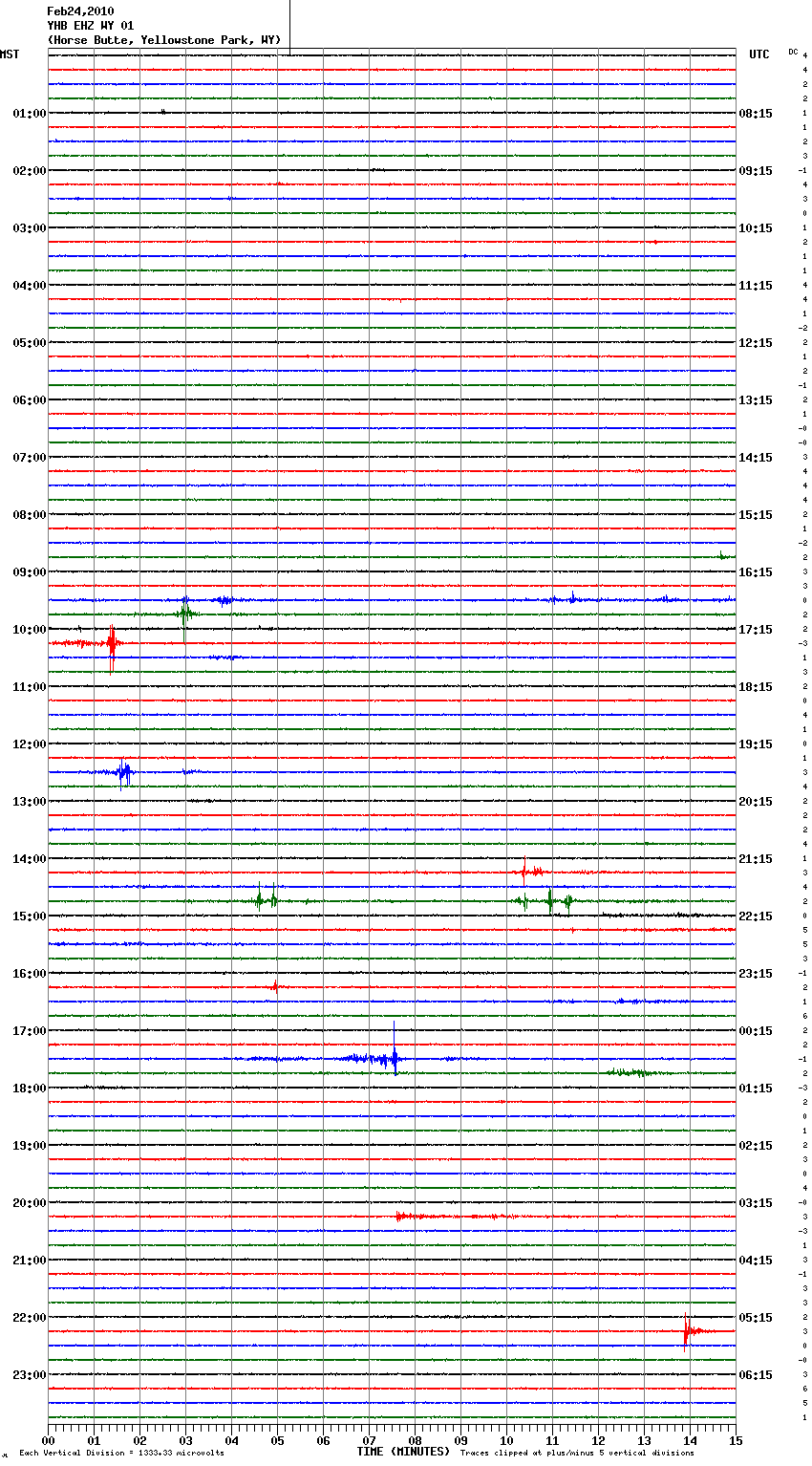Select the station code YHB EHZ WY 01
The image size is (812, 1466).
[x=91, y=26]
